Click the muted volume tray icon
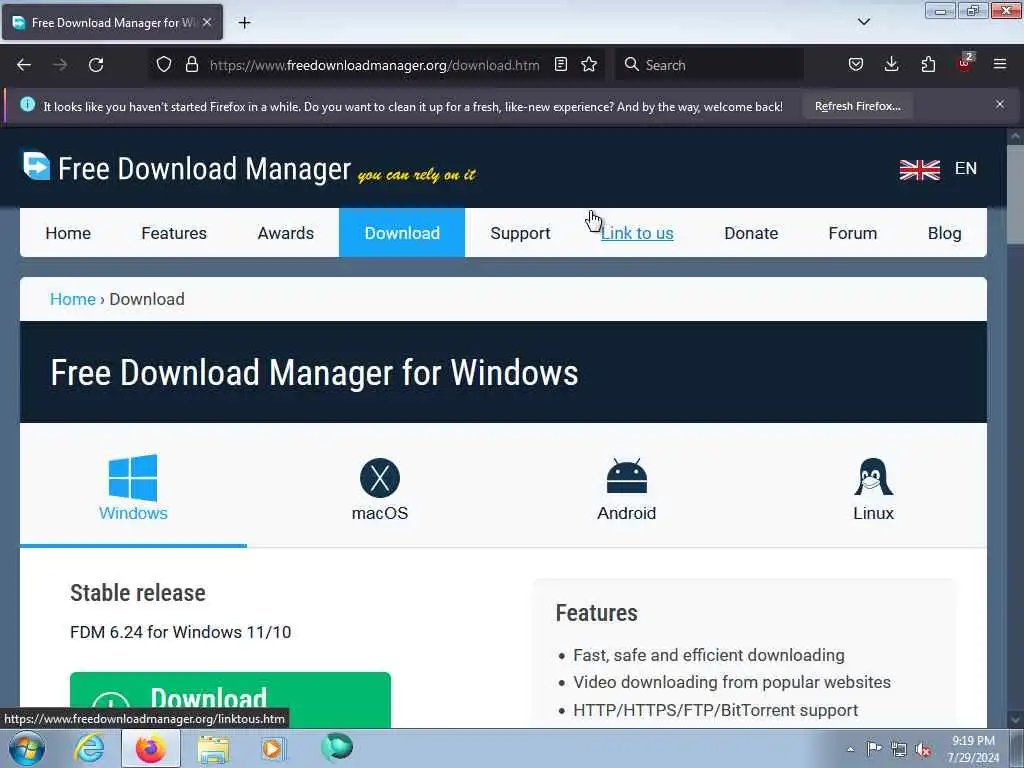 [x=923, y=749]
